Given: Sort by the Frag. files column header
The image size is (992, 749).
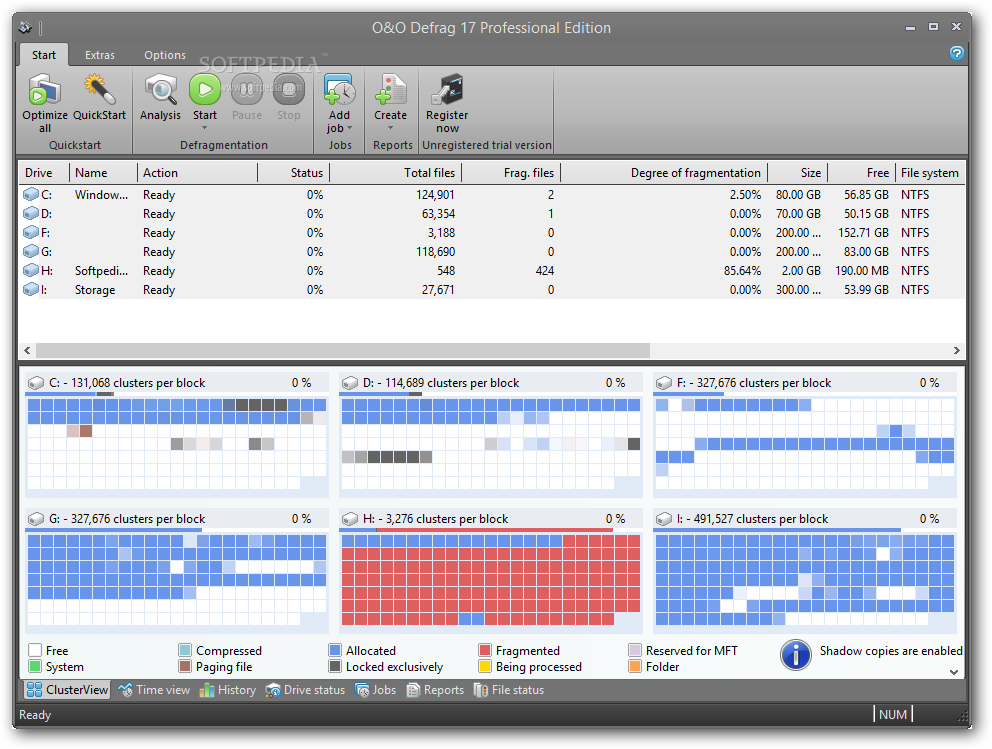Looking at the screenshot, I should (511, 173).
